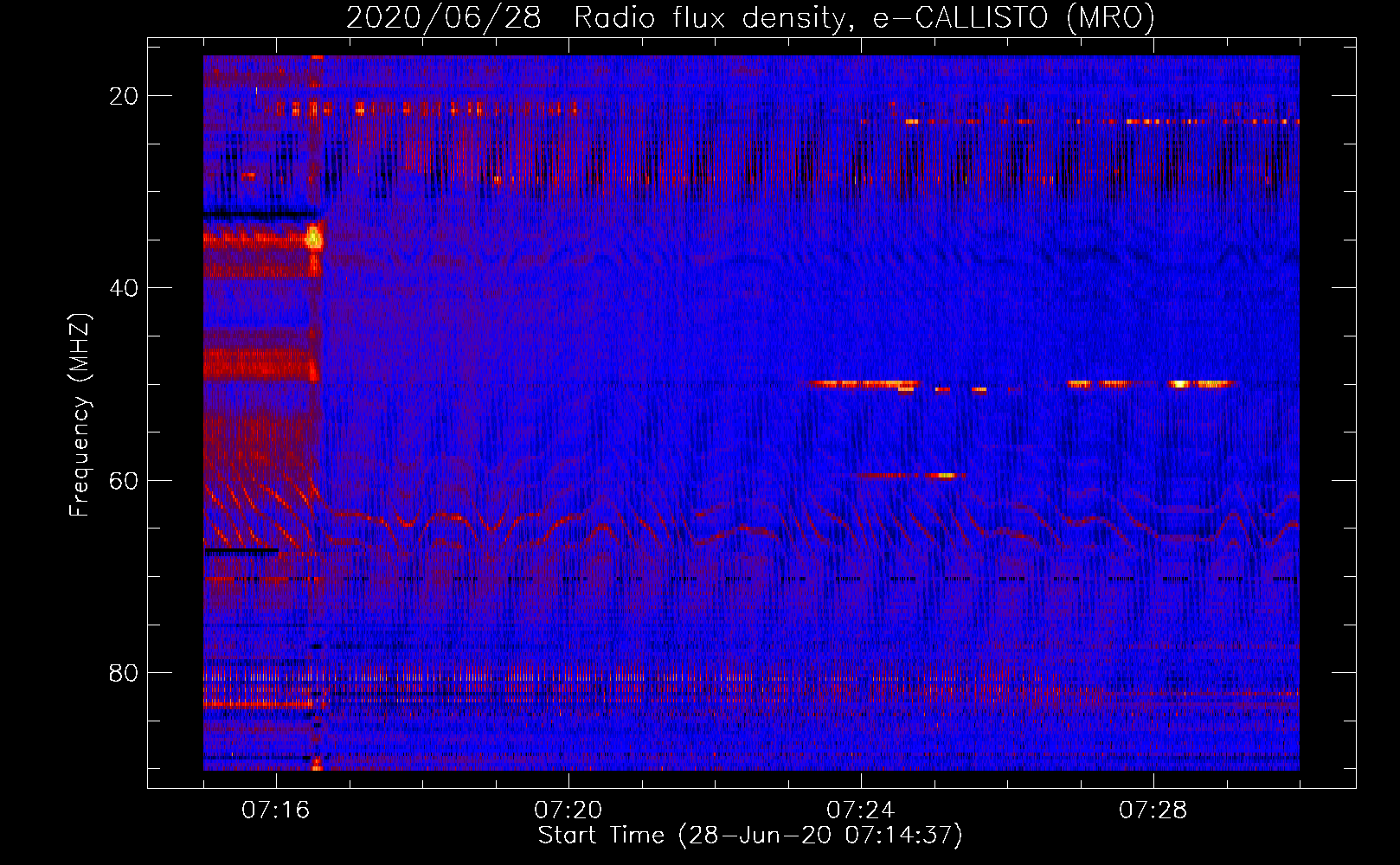Click the 40 MHz frequency tick label

click(x=124, y=288)
